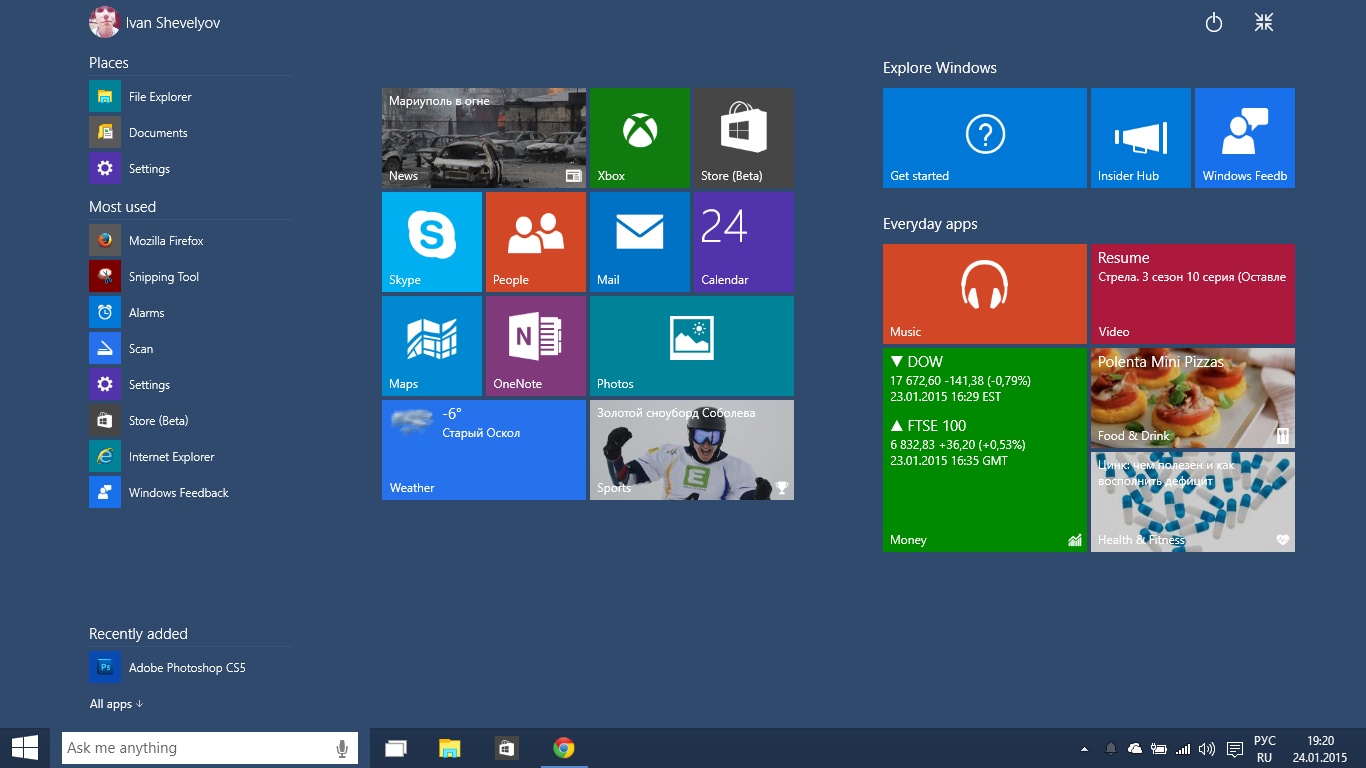Open Settings under the Places heading
Viewport: 1366px width, 768px height.
[x=191, y=169]
